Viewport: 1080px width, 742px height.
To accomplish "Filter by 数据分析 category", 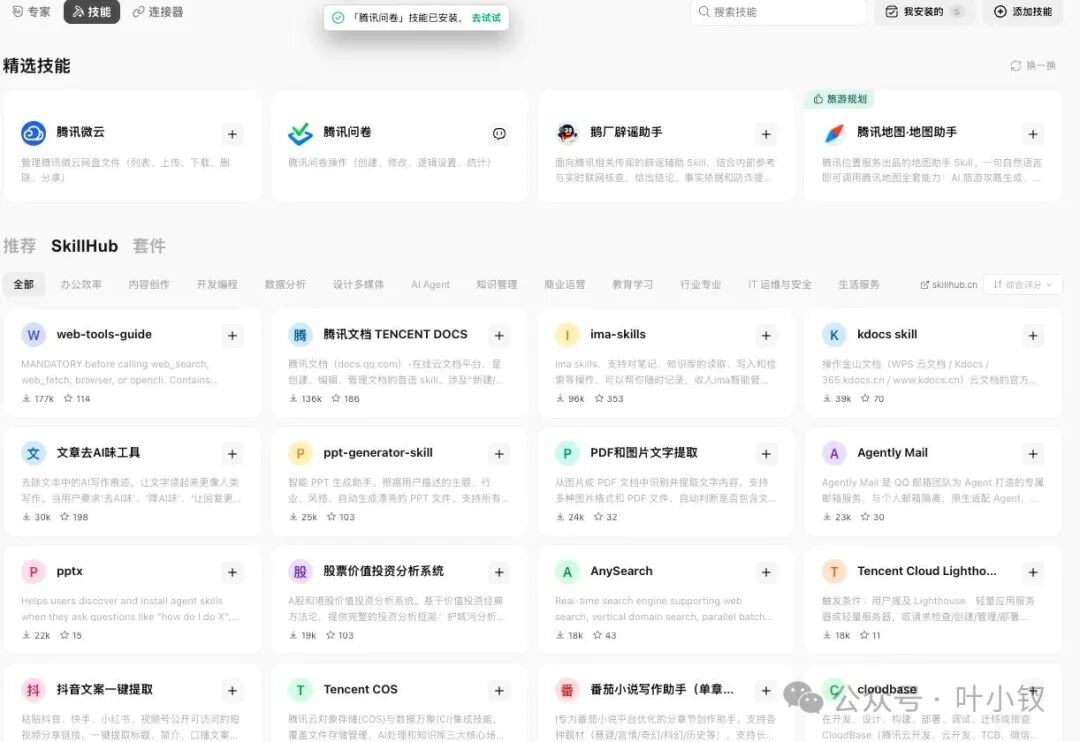I will pyautogui.click(x=285, y=285).
